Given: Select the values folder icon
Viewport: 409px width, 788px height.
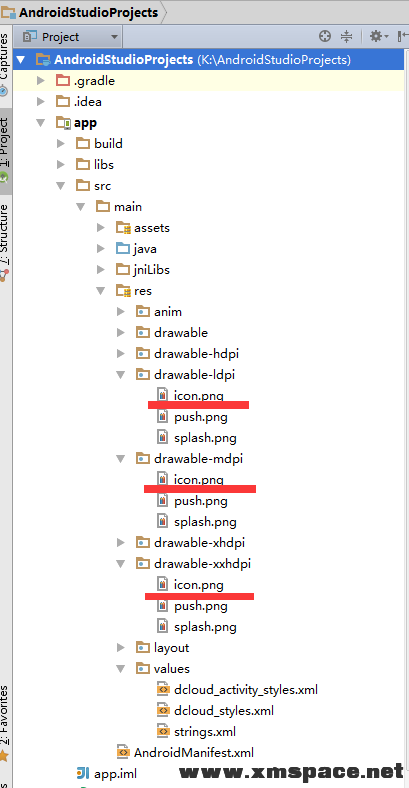Looking at the screenshot, I should tap(143, 669).
